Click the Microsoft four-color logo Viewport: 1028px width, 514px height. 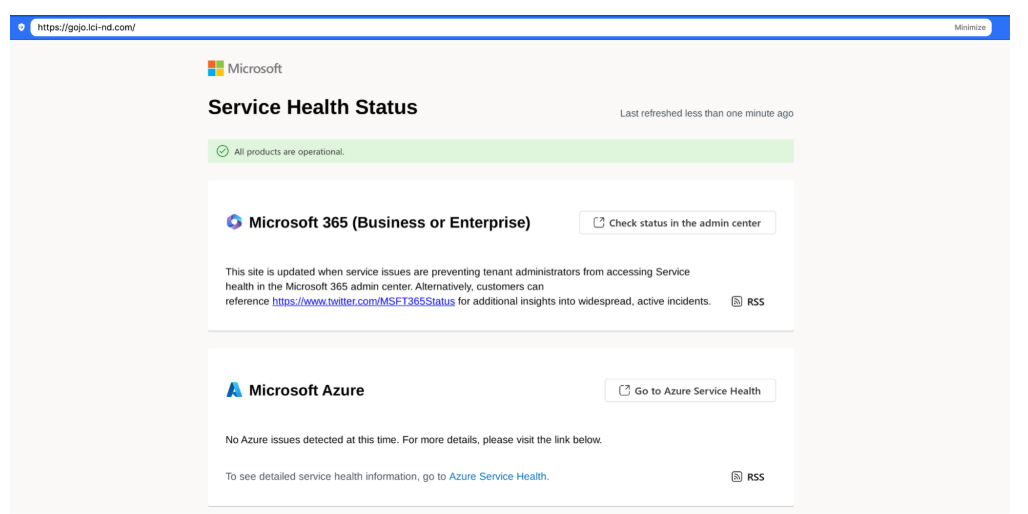tap(216, 68)
